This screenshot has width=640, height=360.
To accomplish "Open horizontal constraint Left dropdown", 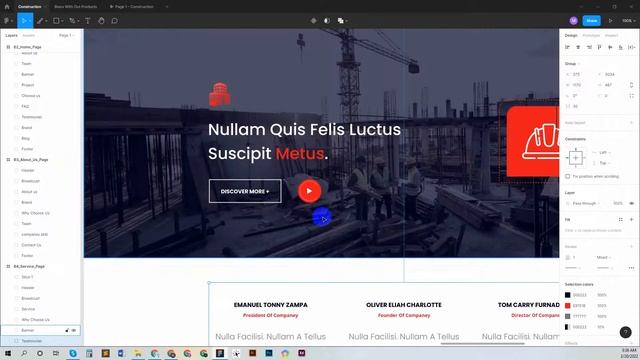I will [604, 152].
